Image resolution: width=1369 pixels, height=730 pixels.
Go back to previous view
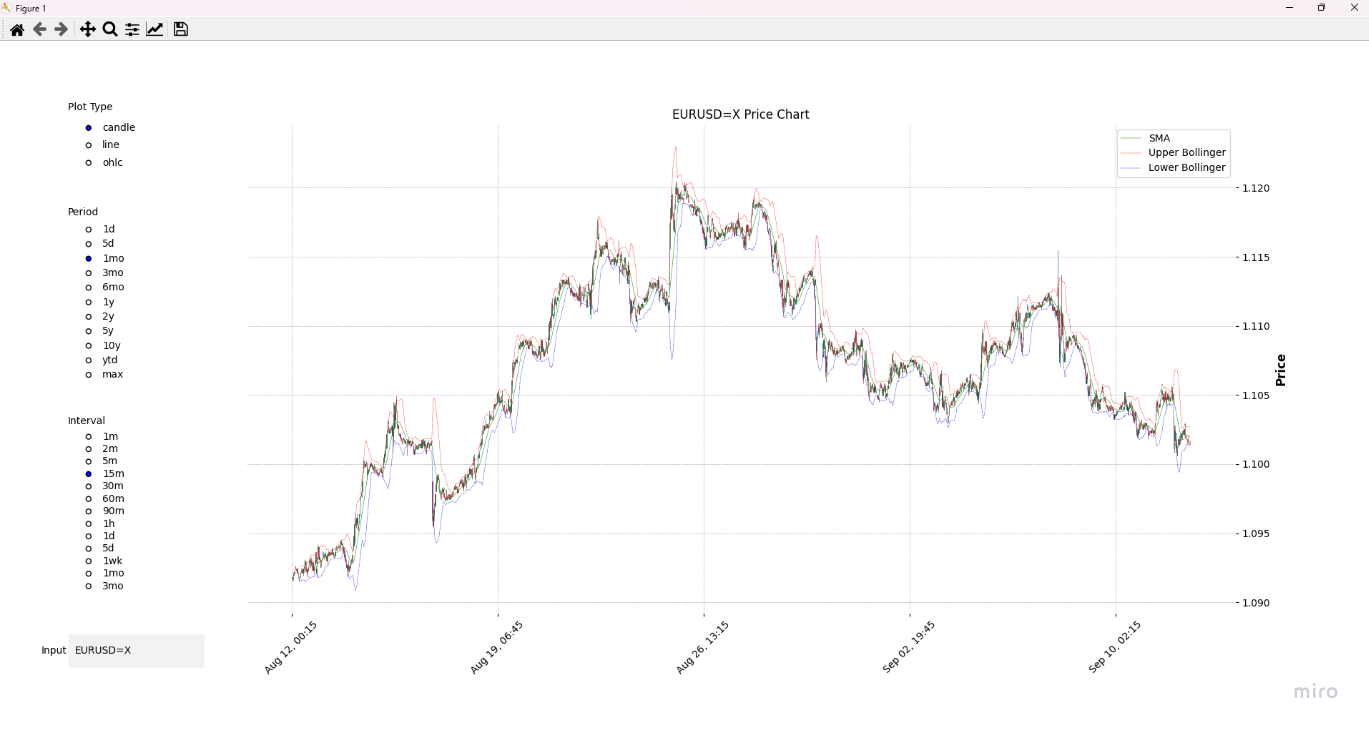(38, 29)
